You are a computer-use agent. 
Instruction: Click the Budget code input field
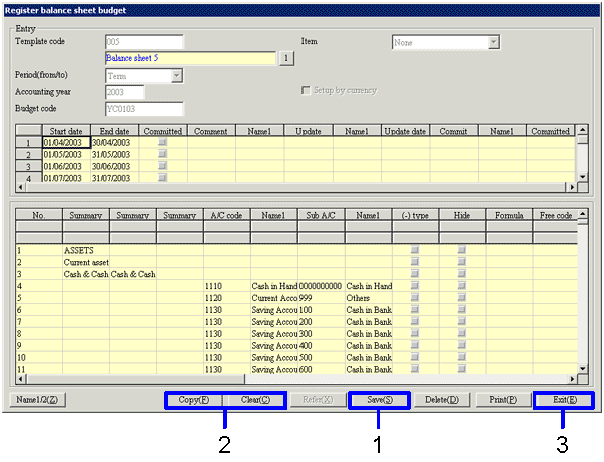pyautogui.click(x=144, y=109)
